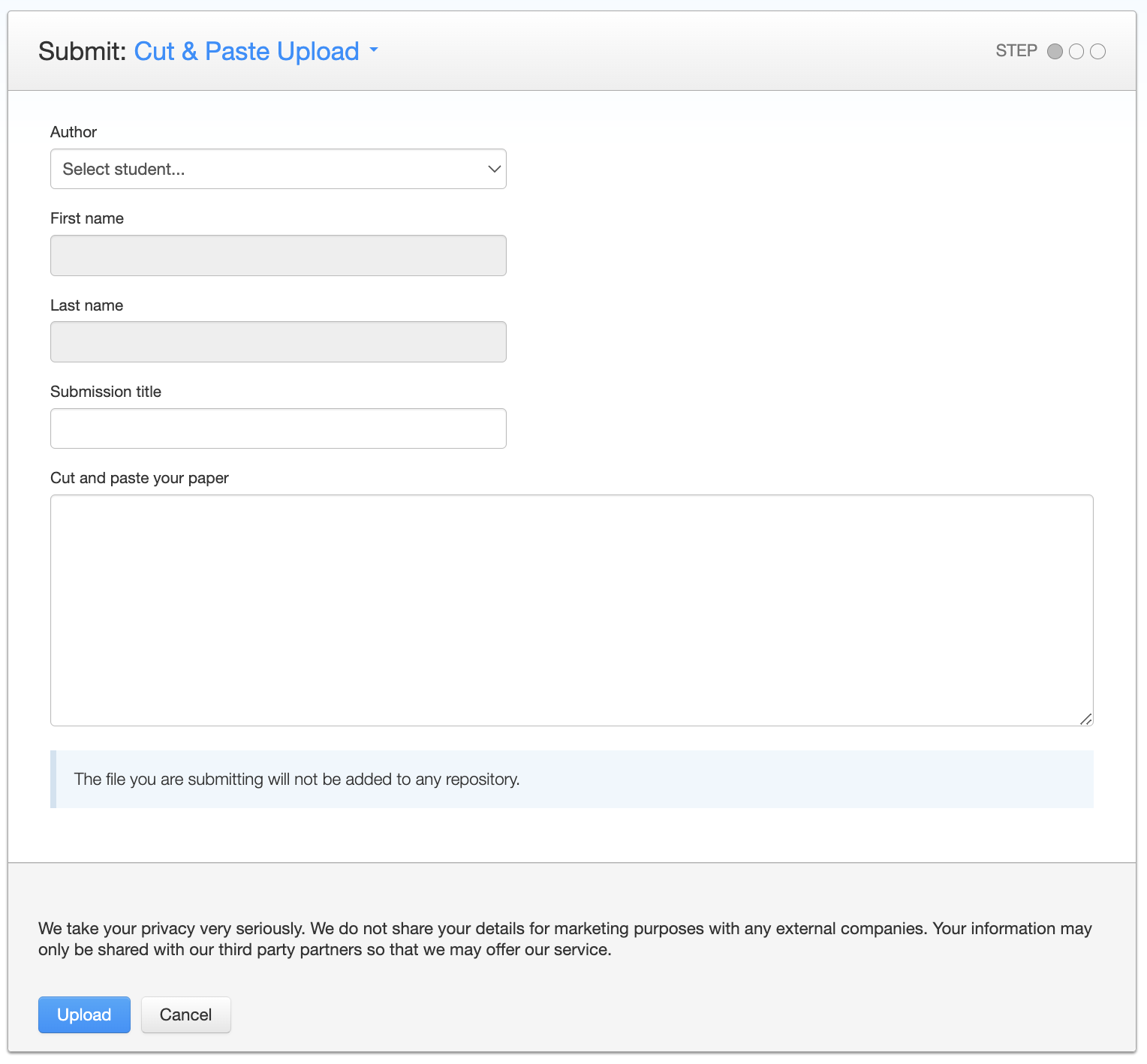This screenshot has height=1064, width=1147.
Task: Click the Last name label
Action: 86,305
